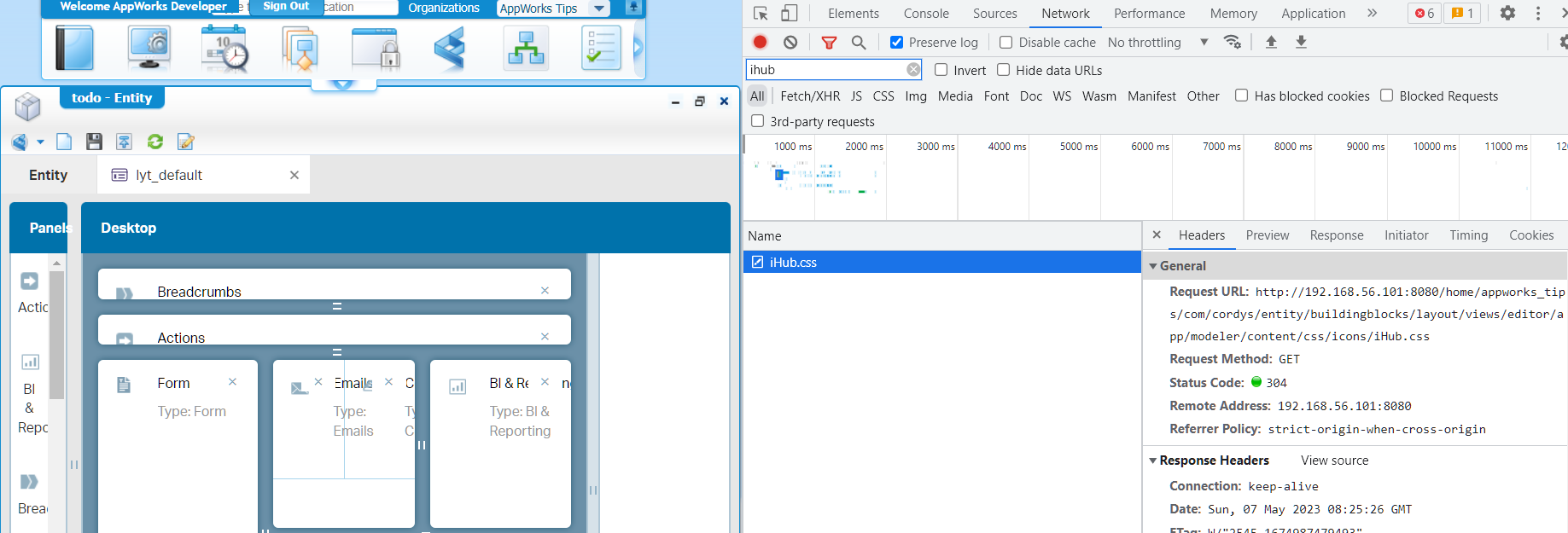Screen dimensions: 1568x533
Task: Switch to the Console tab
Action: click(x=926, y=14)
